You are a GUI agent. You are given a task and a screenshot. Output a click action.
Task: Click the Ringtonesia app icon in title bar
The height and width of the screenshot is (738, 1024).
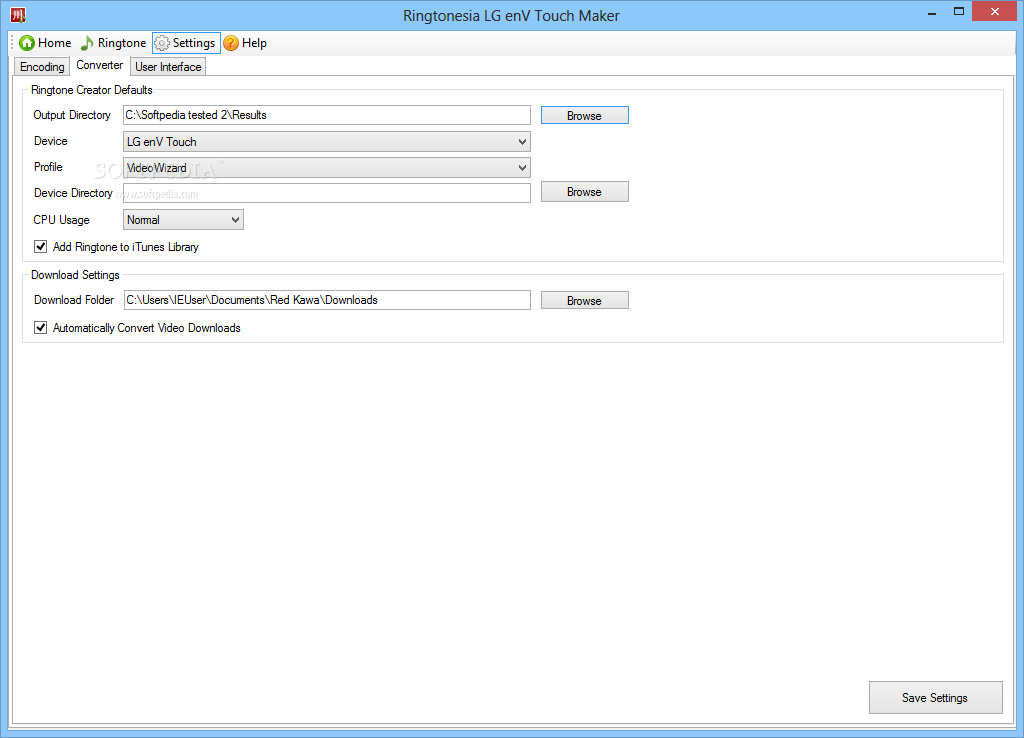[18, 14]
